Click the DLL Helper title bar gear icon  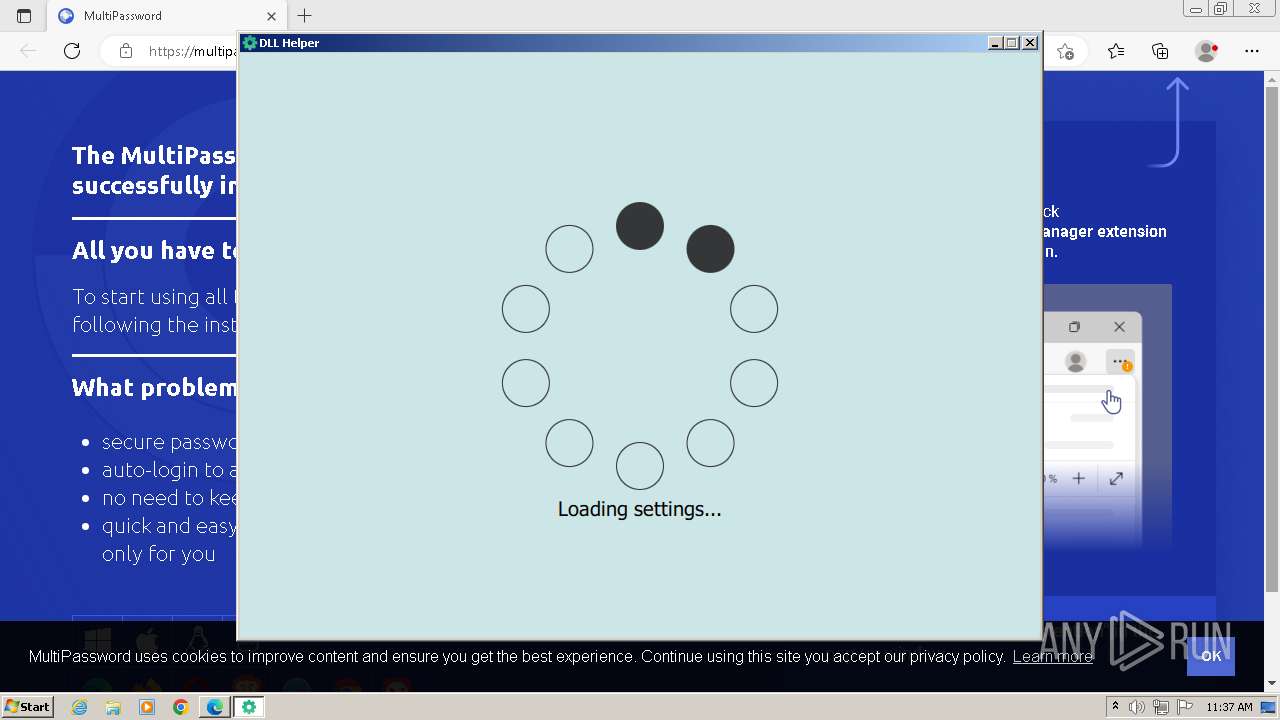pyautogui.click(x=249, y=43)
